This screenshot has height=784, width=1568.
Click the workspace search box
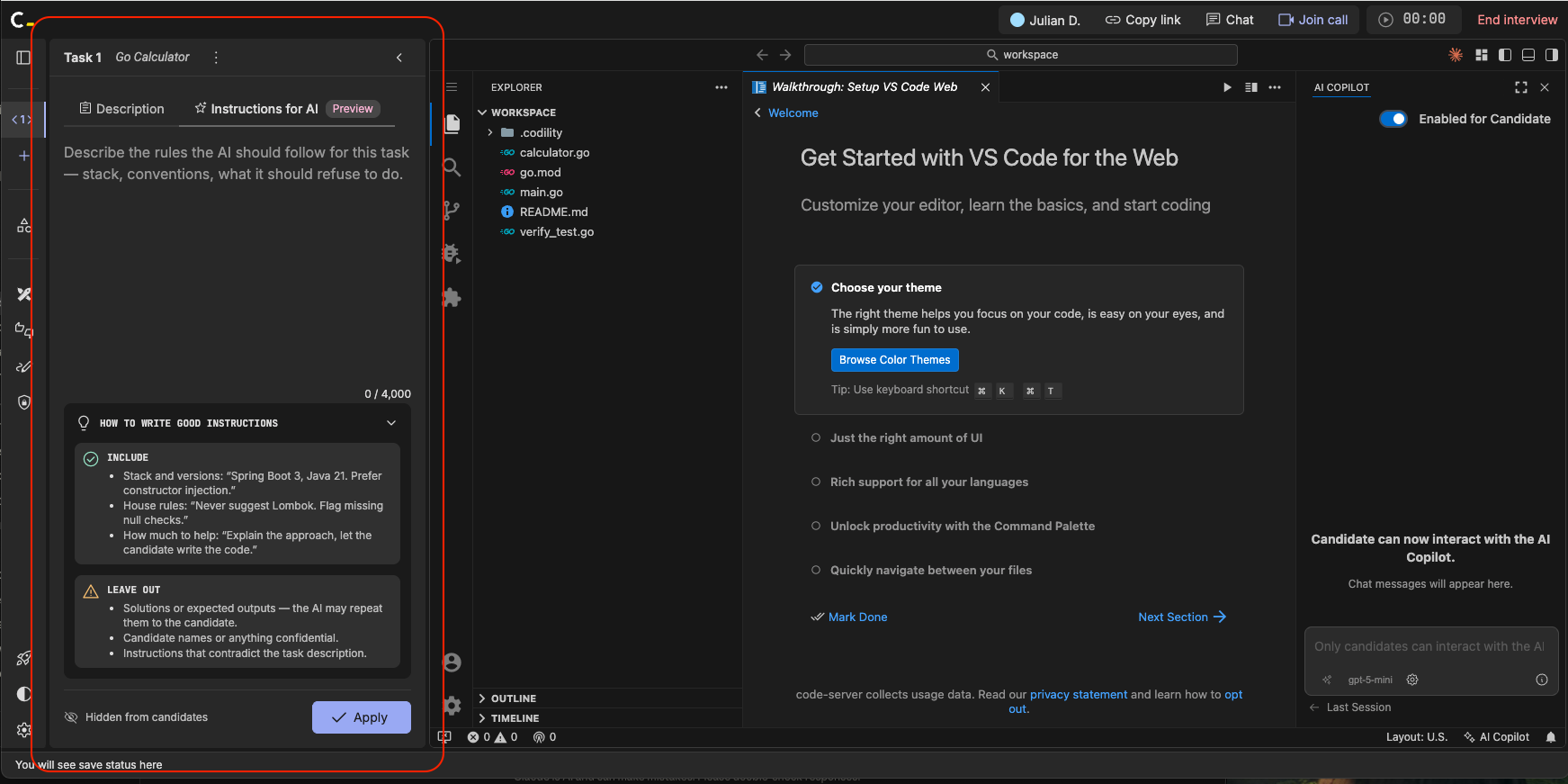(x=1021, y=55)
